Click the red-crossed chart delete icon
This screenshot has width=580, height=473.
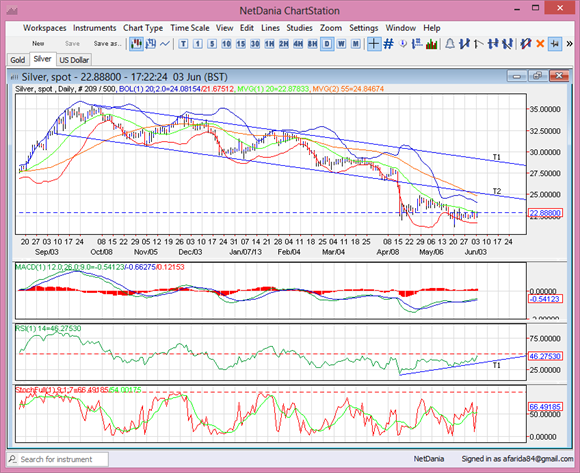(525, 44)
